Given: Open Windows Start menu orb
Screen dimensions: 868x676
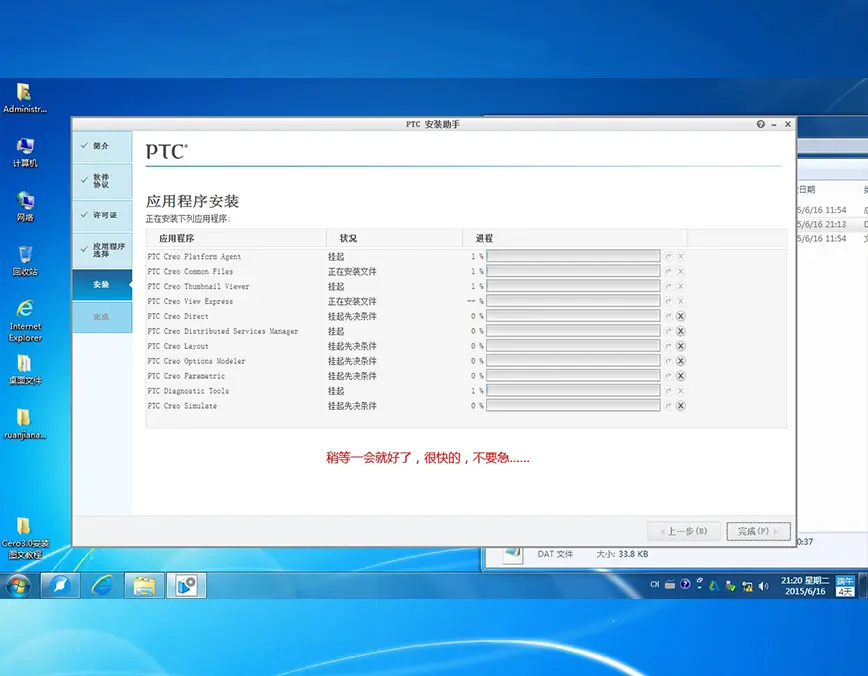Looking at the screenshot, I should [18, 586].
